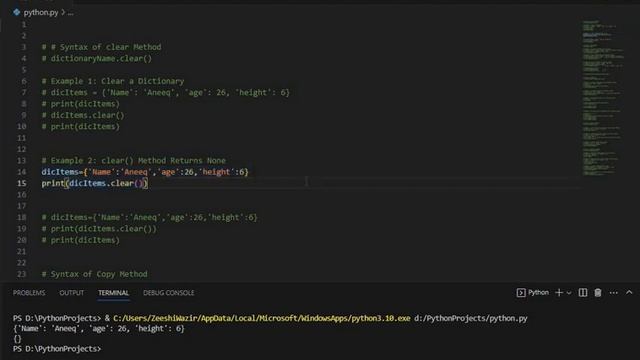This screenshot has height=360, width=640.
Task: Click the python3.10.exe path in terminal
Action: (x=262, y=318)
